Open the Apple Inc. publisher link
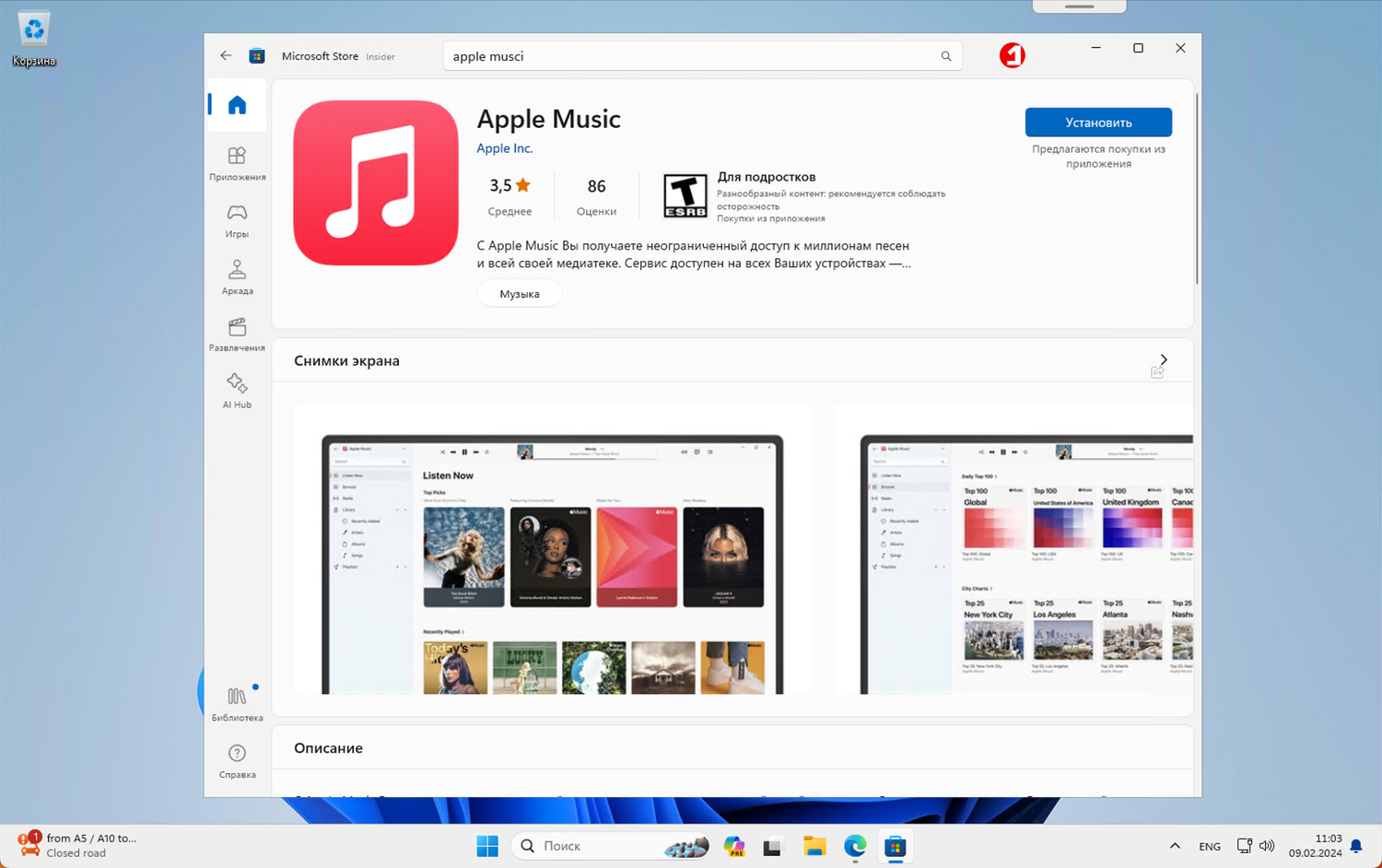Screen dimensions: 1382x868 [505, 148]
